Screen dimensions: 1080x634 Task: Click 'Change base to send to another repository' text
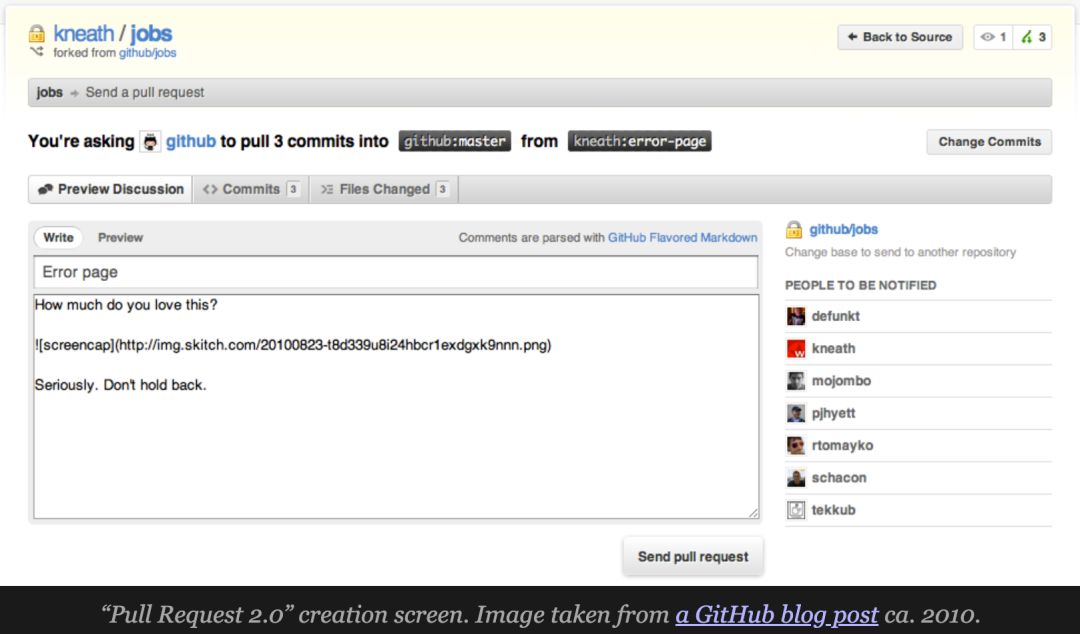coord(900,252)
